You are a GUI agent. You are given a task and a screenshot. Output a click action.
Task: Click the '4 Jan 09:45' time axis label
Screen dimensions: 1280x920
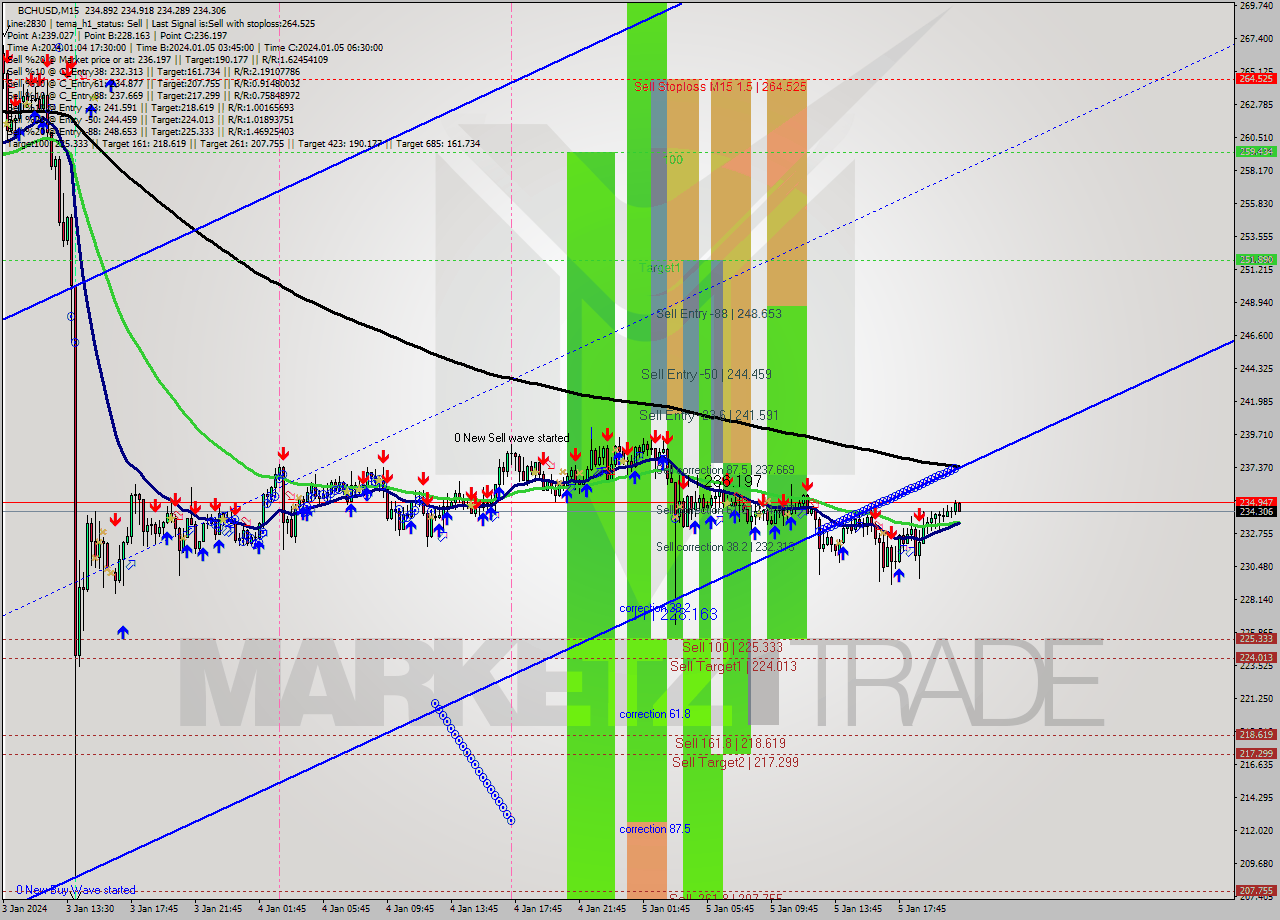click(410, 909)
